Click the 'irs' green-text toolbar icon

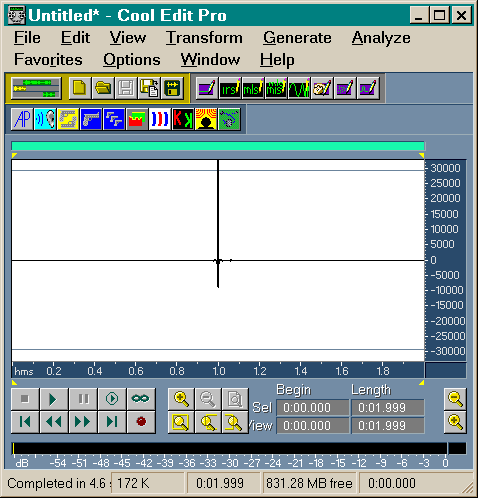click(x=230, y=88)
